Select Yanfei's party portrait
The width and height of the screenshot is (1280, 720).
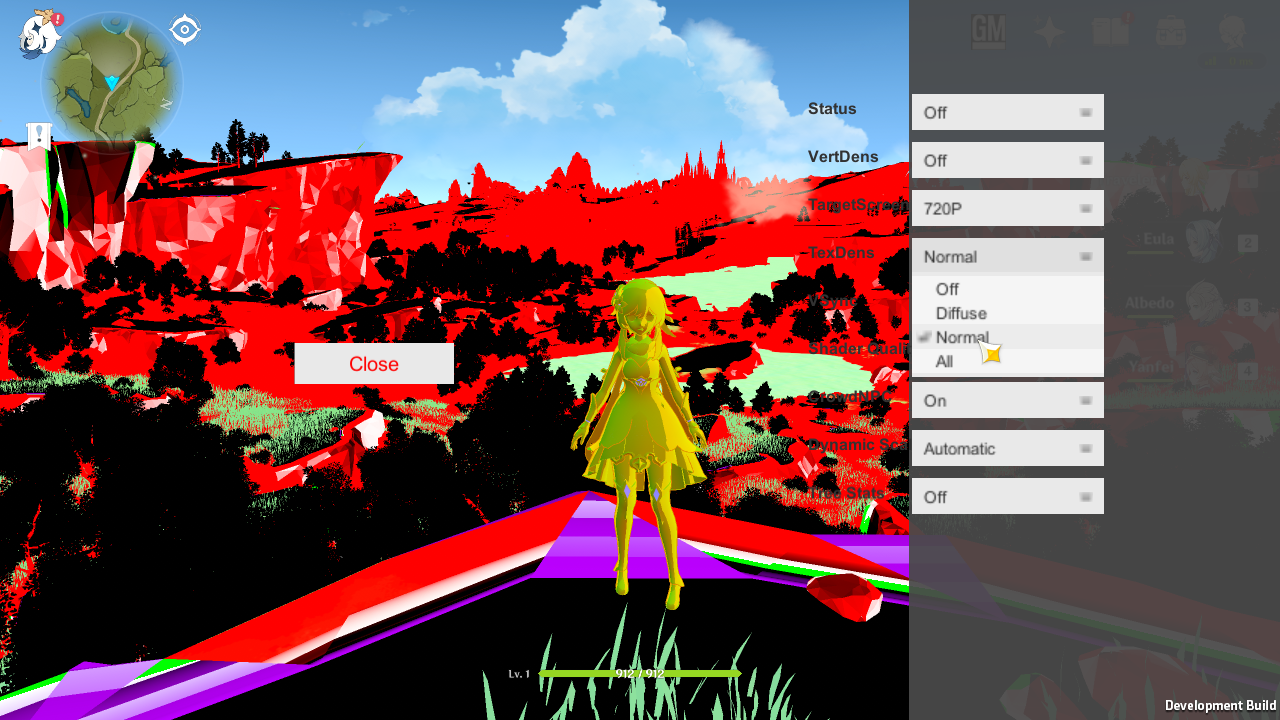click(x=1204, y=368)
